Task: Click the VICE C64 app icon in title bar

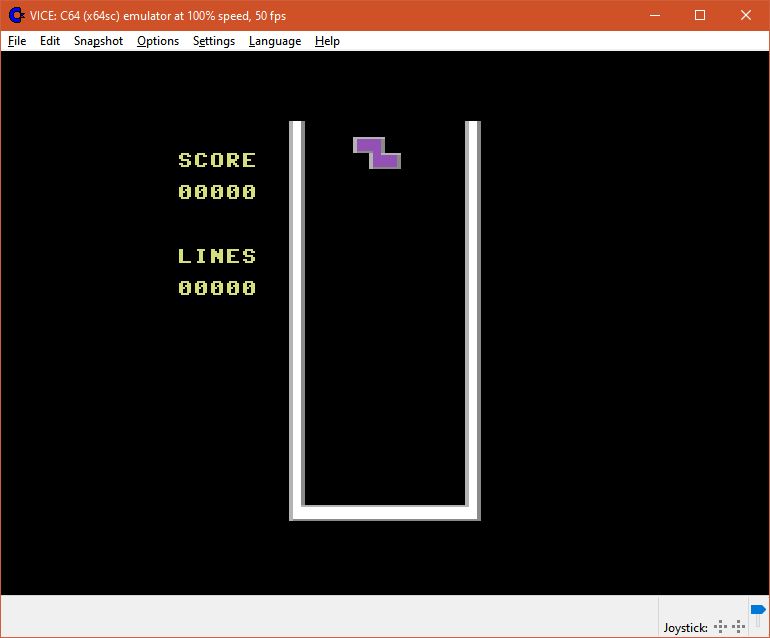Action: pos(17,15)
